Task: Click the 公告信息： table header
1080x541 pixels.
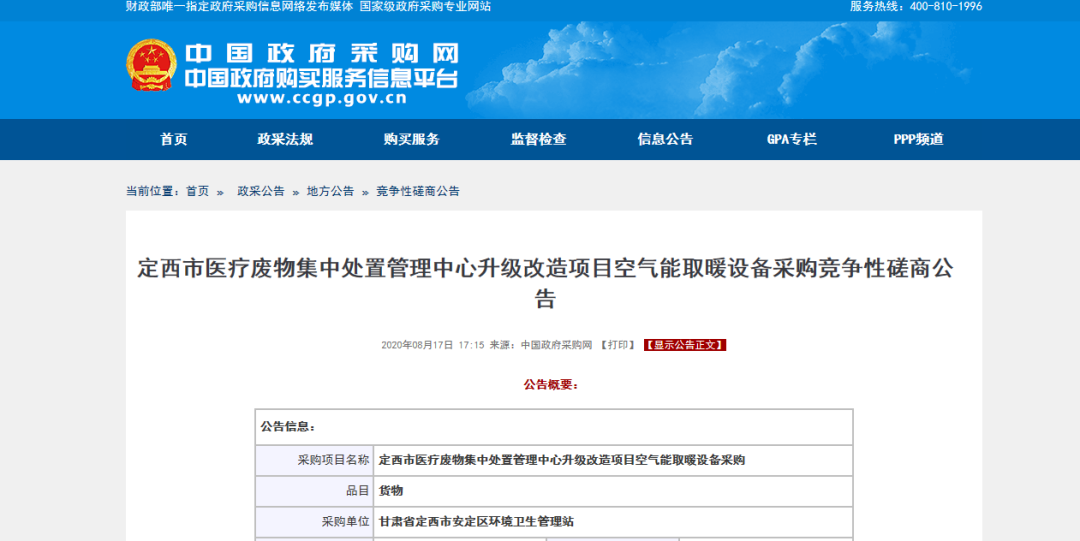Action: click(x=554, y=427)
